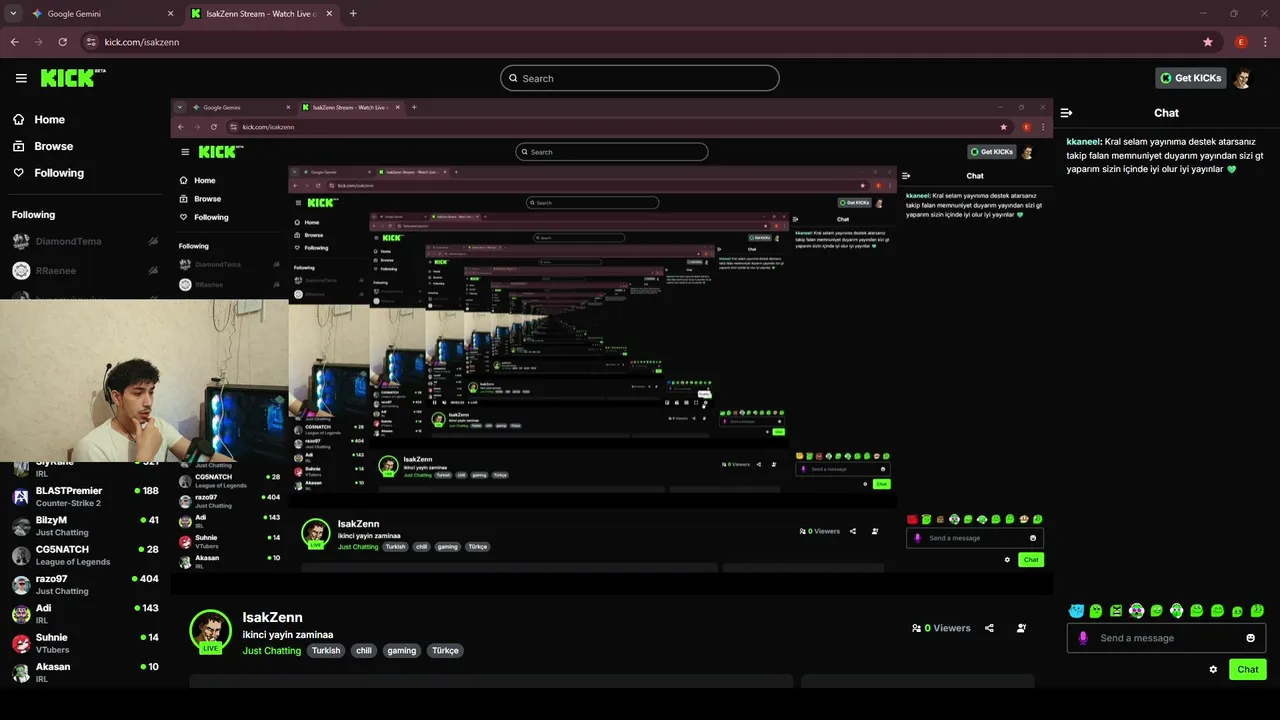
Task: Click the 0 Viewers counter
Action: tap(941, 628)
